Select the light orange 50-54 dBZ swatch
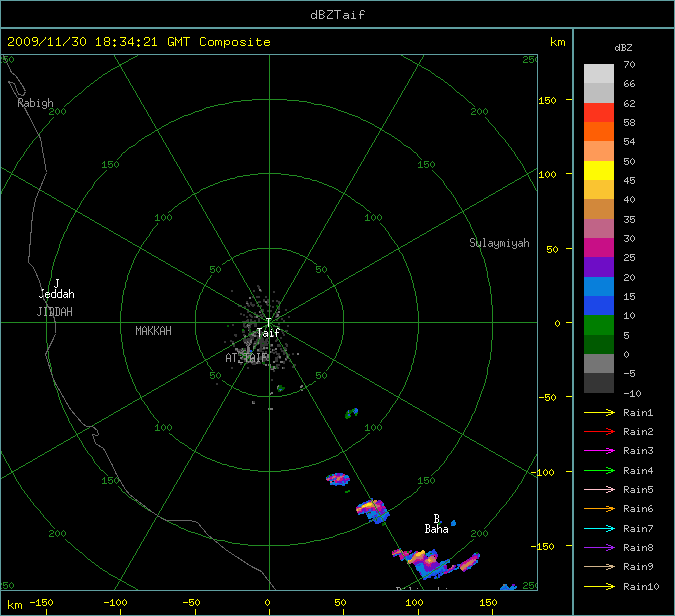675x616 pixels. pyautogui.click(x=599, y=151)
